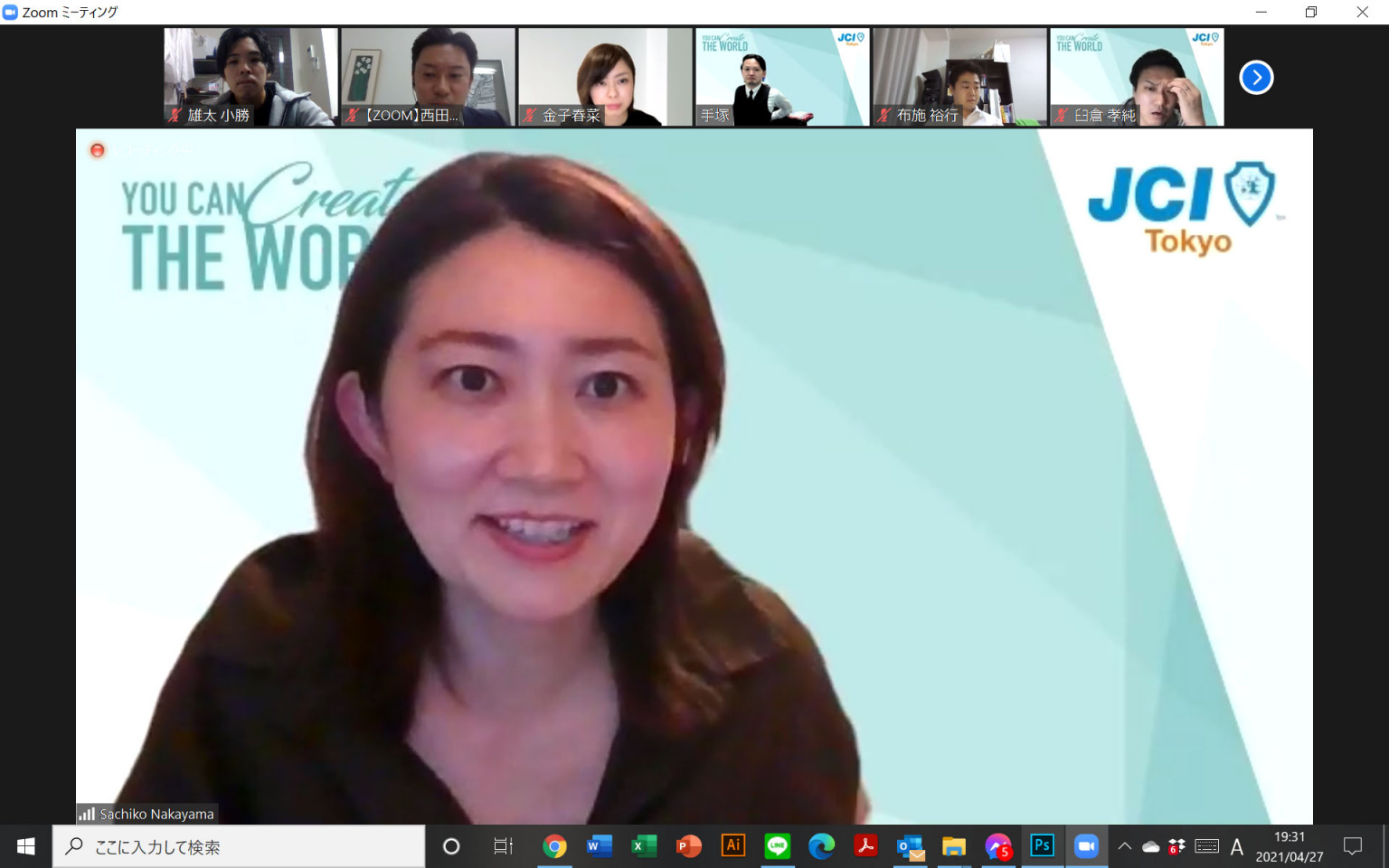Screen dimensions: 1389x868
Task: Click the red recording indicator icon
Action: 98,150
